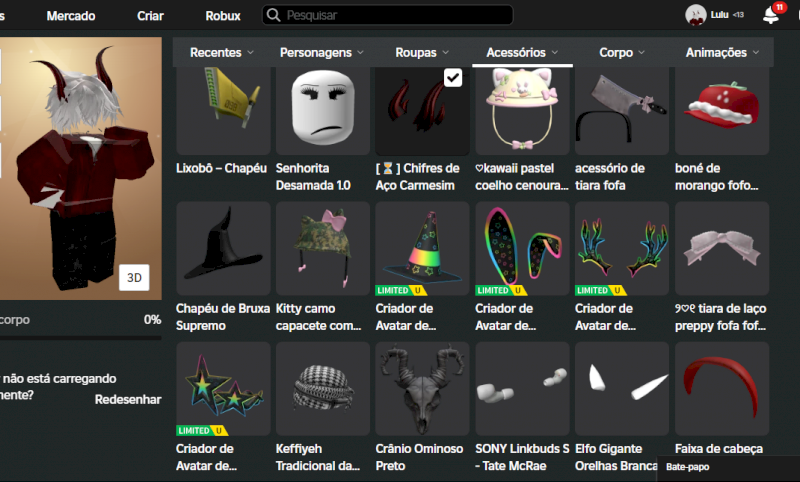Expand the Corpo dropdown
Screen dimensions: 800x482
pyautogui.click(x=622, y=53)
